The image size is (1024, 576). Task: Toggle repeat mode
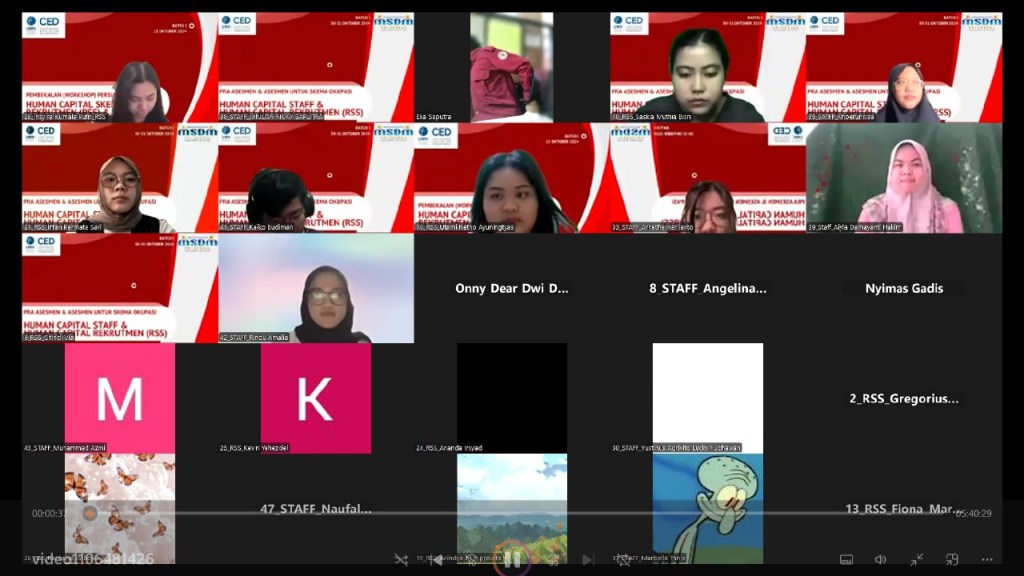coord(624,560)
